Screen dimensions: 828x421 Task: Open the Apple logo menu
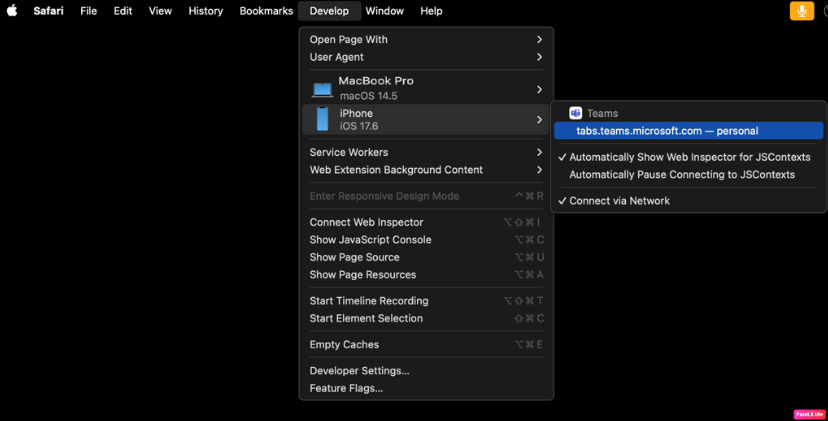[12, 11]
